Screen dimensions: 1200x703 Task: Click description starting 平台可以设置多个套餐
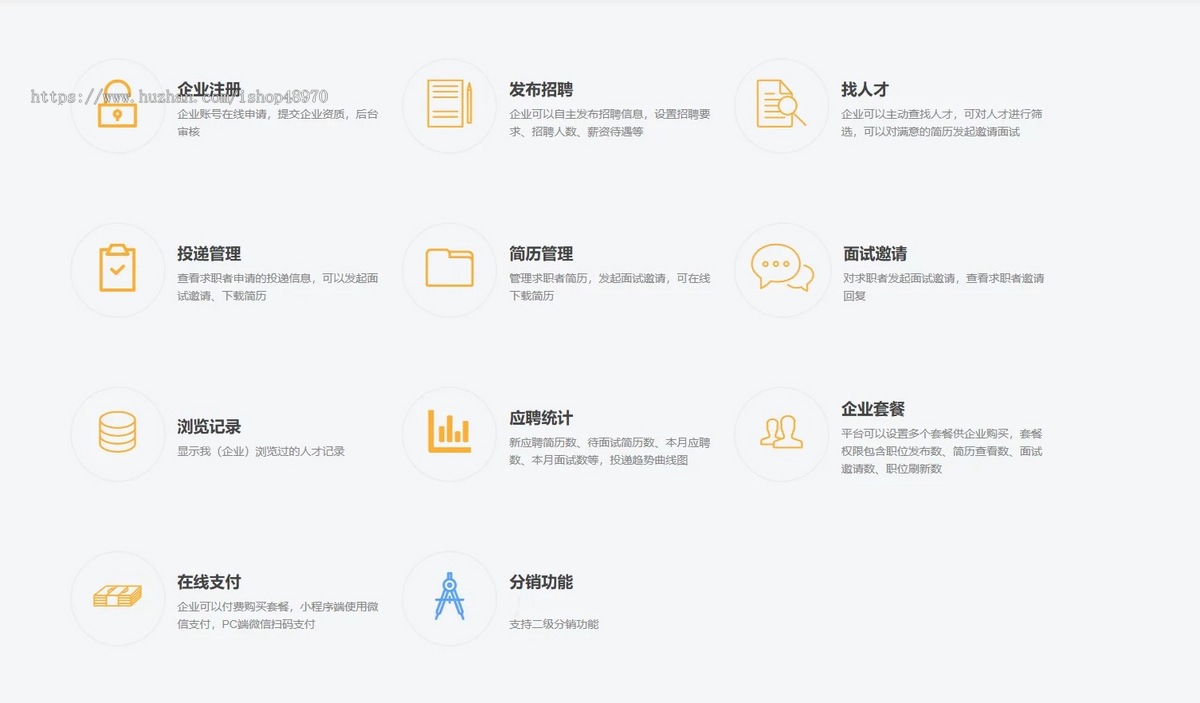942,451
